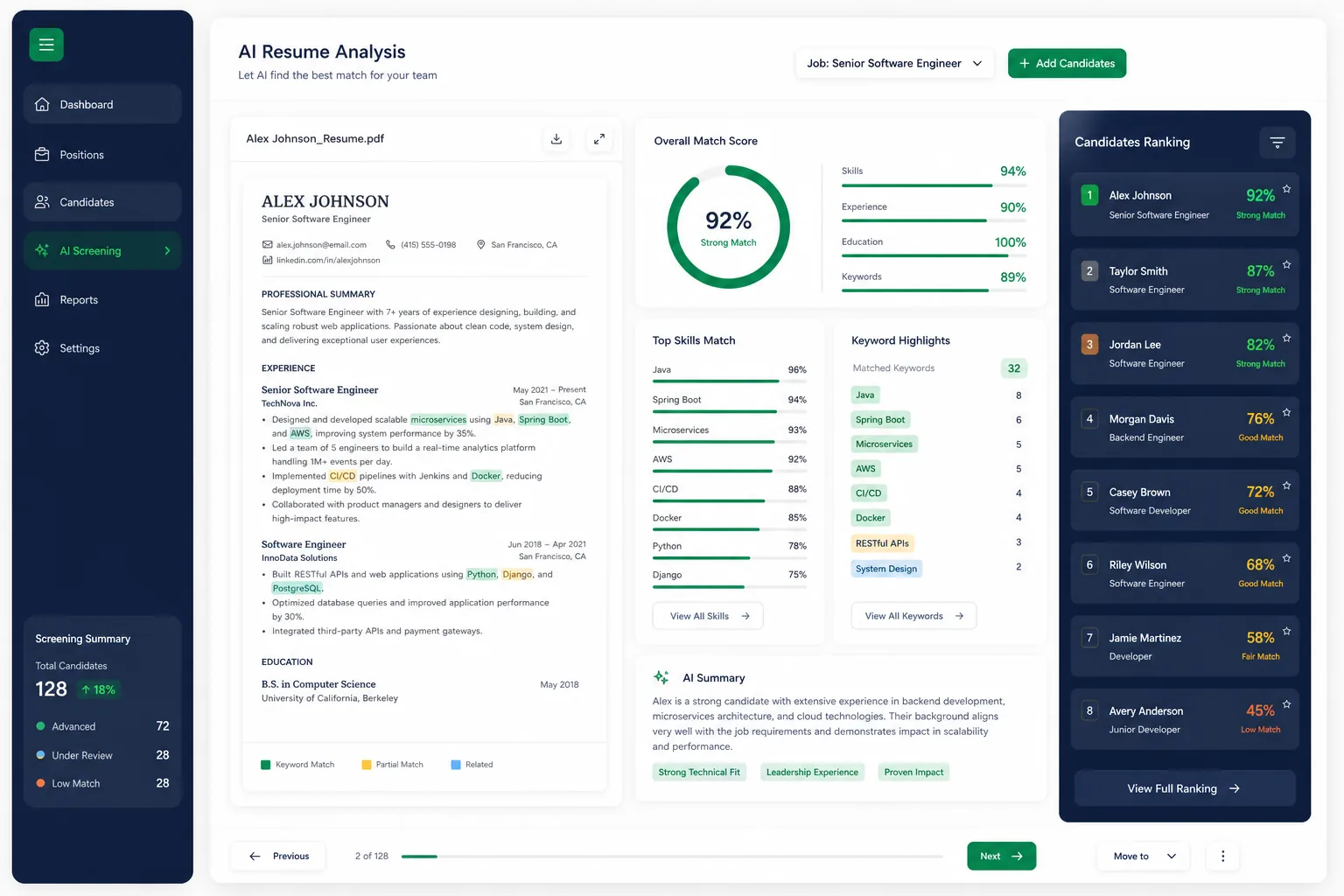Open the green hamburger menu
1344x896 pixels.
click(x=46, y=45)
